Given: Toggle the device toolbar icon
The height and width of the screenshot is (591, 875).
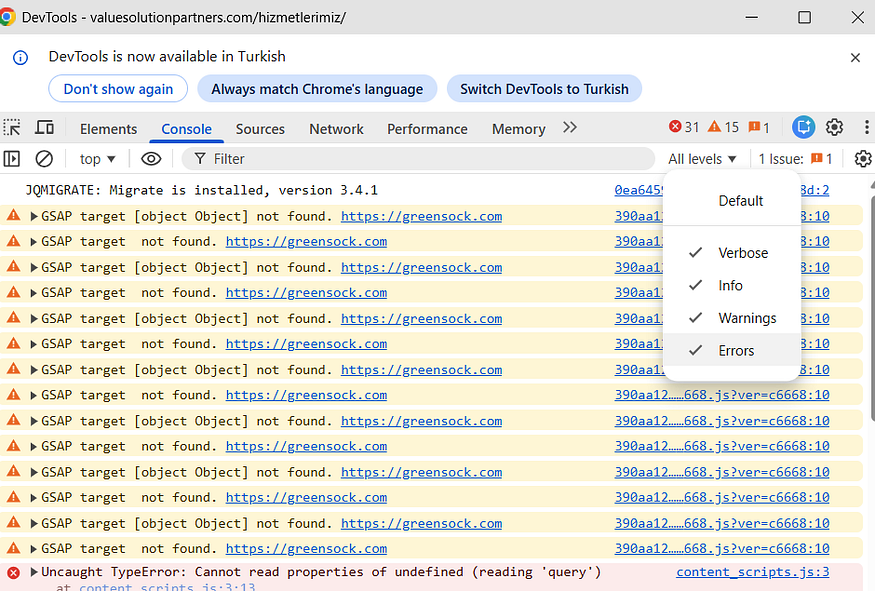Looking at the screenshot, I should [44, 128].
